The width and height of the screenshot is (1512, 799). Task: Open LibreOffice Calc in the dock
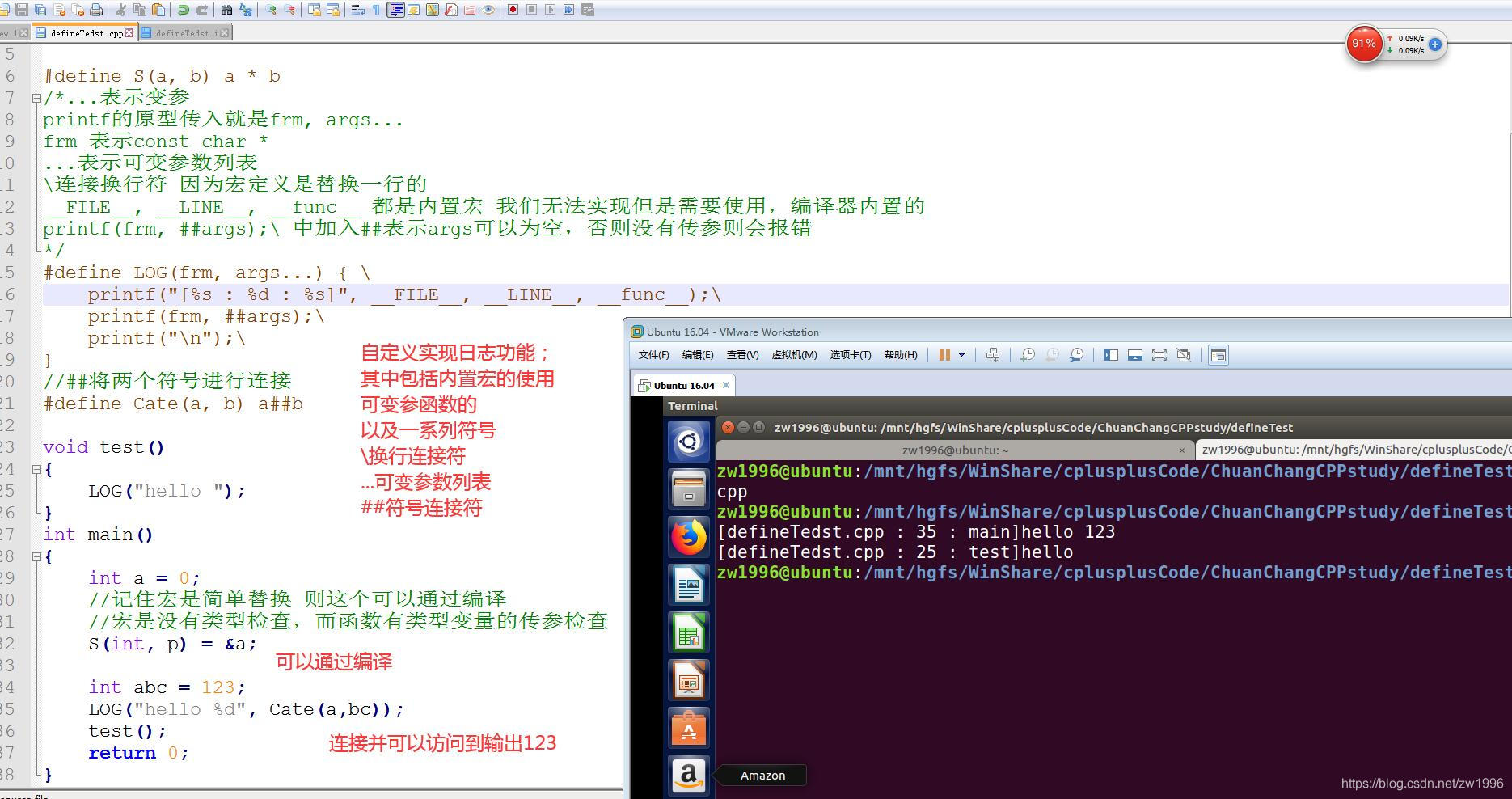click(689, 632)
